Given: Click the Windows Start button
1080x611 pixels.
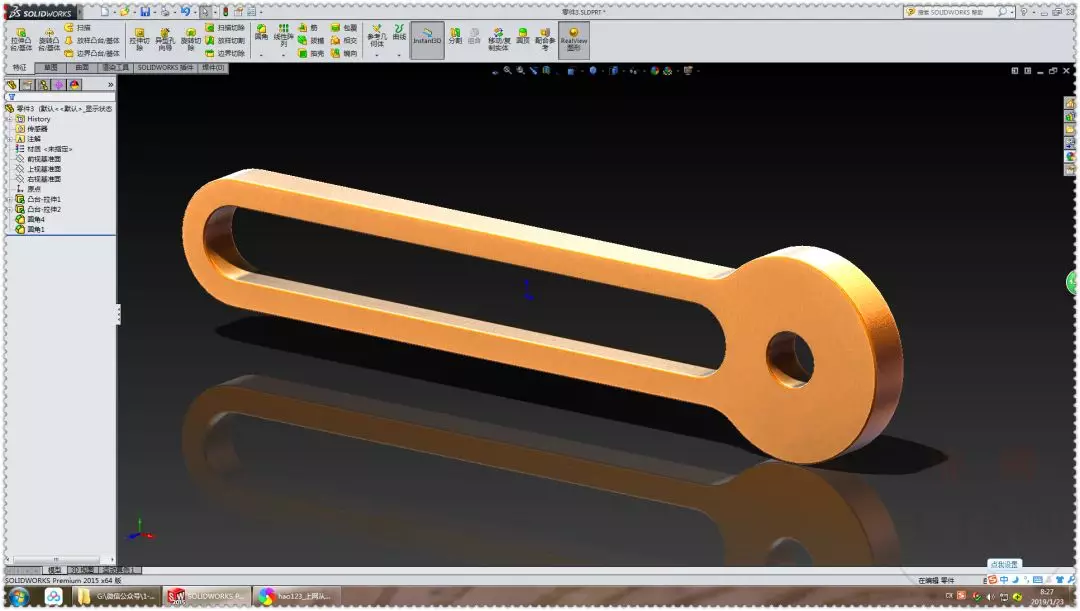Looking at the screenshot, I should pyautogui.click(x=18, y=597).
